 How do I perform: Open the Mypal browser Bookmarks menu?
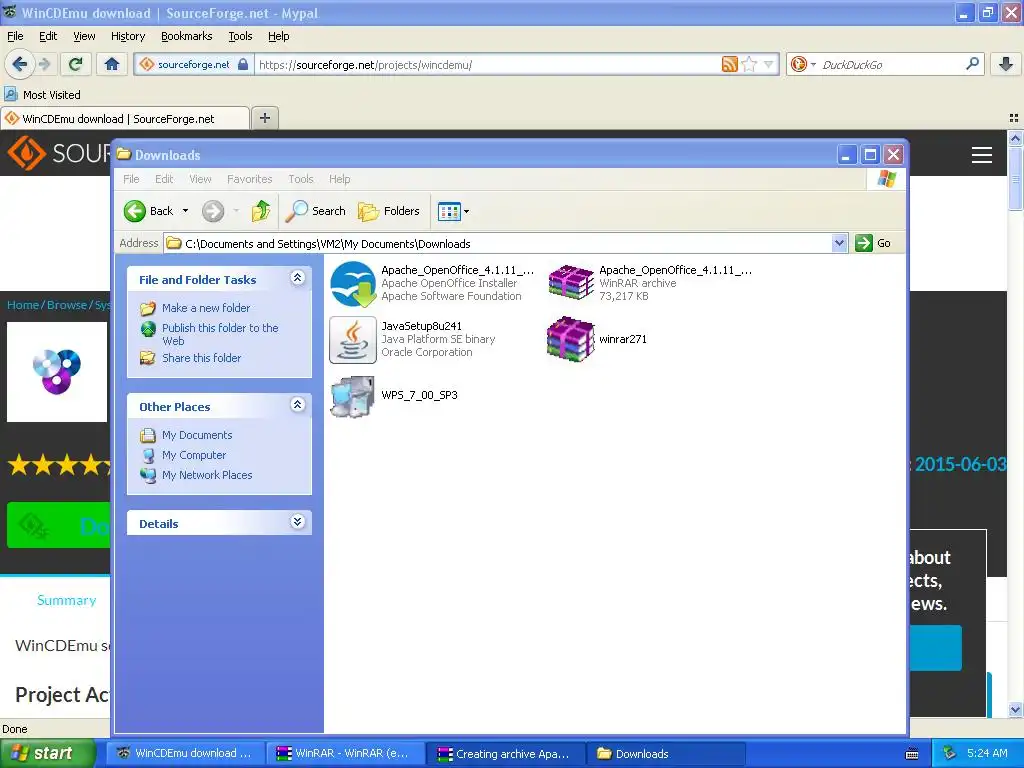187,37
